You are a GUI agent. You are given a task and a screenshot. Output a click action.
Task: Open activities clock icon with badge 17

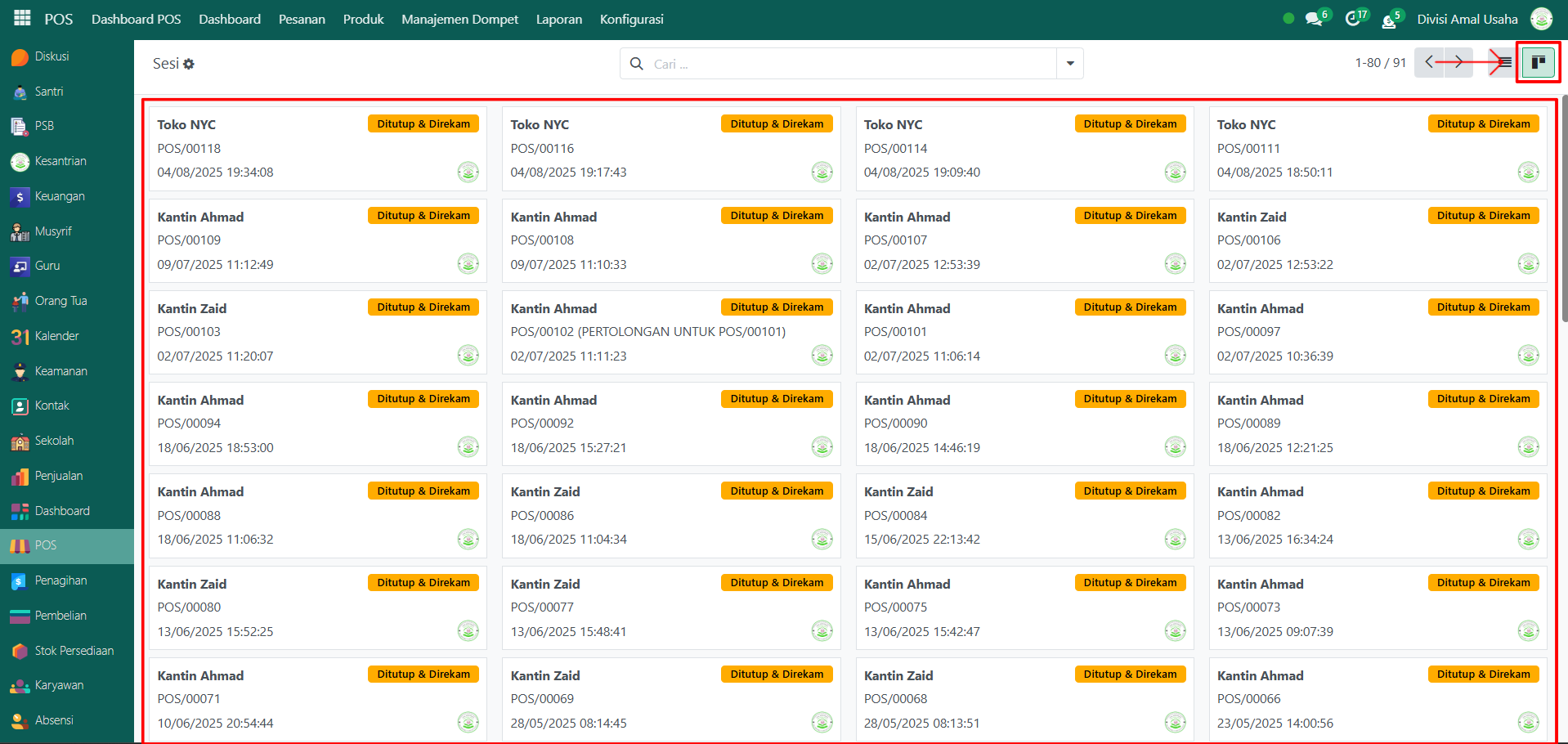click(1353, 19)
